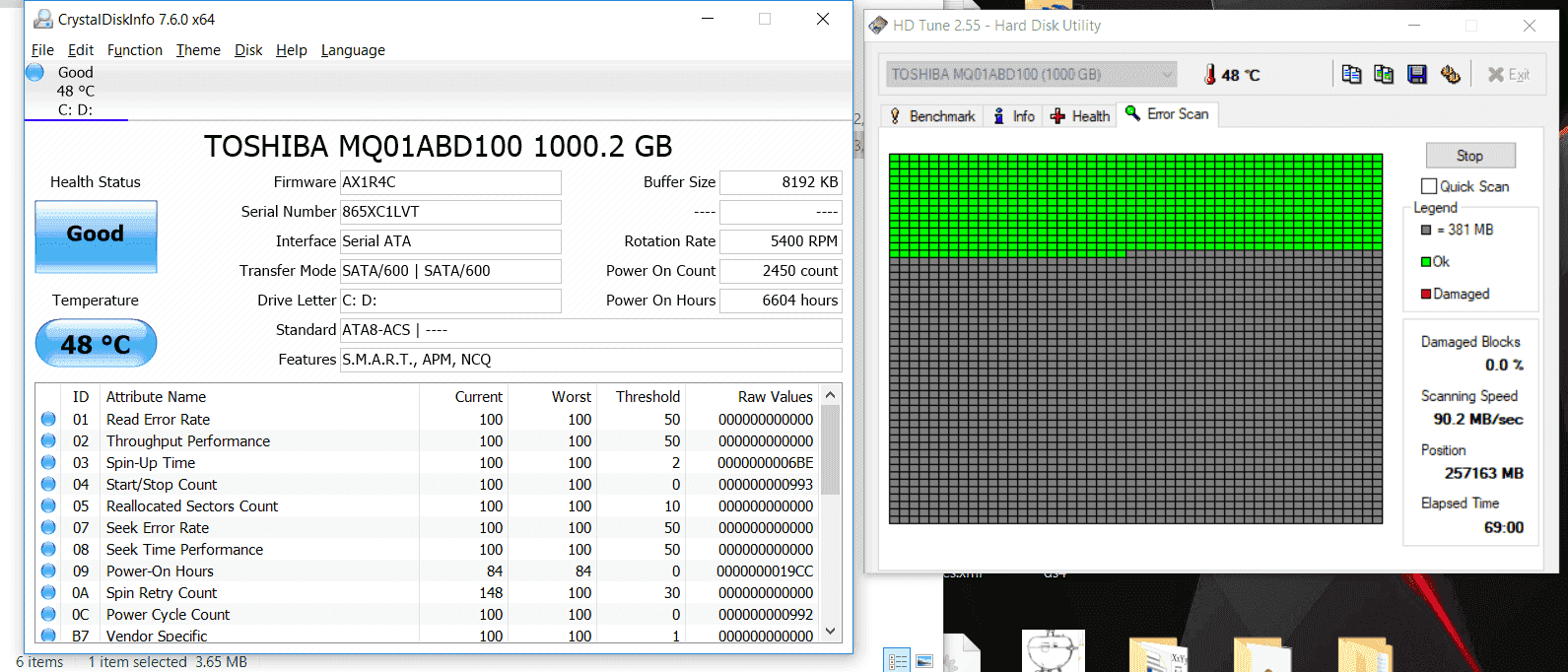The height and width of the screenshot is (672, 1568).
Task: Click the status circle for Read Error Rate
Action: click(48, 419)
